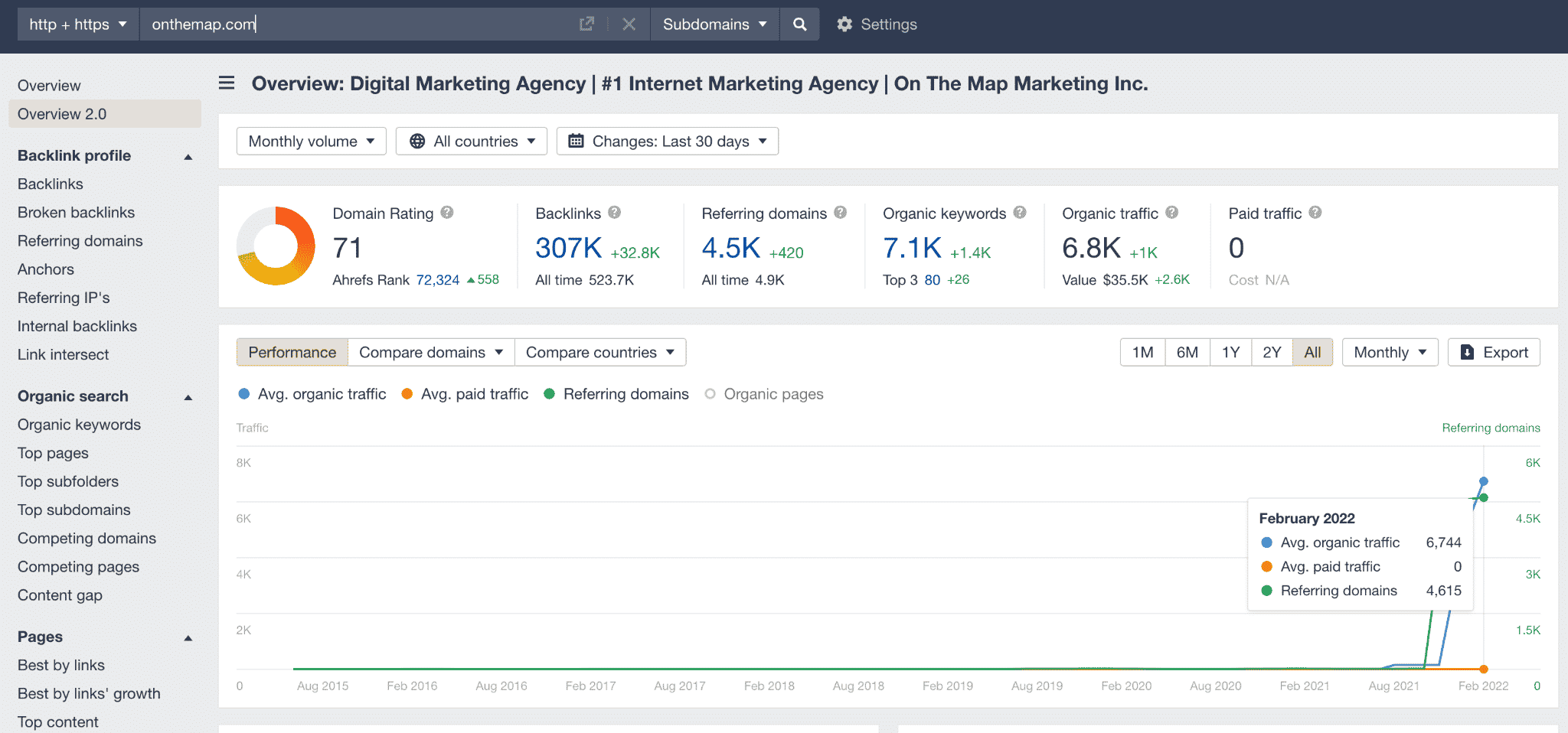The height and width of the screenshot is (733, 1568).
Task: Open Link intersect in sidebar
Action: coord(64,354)
